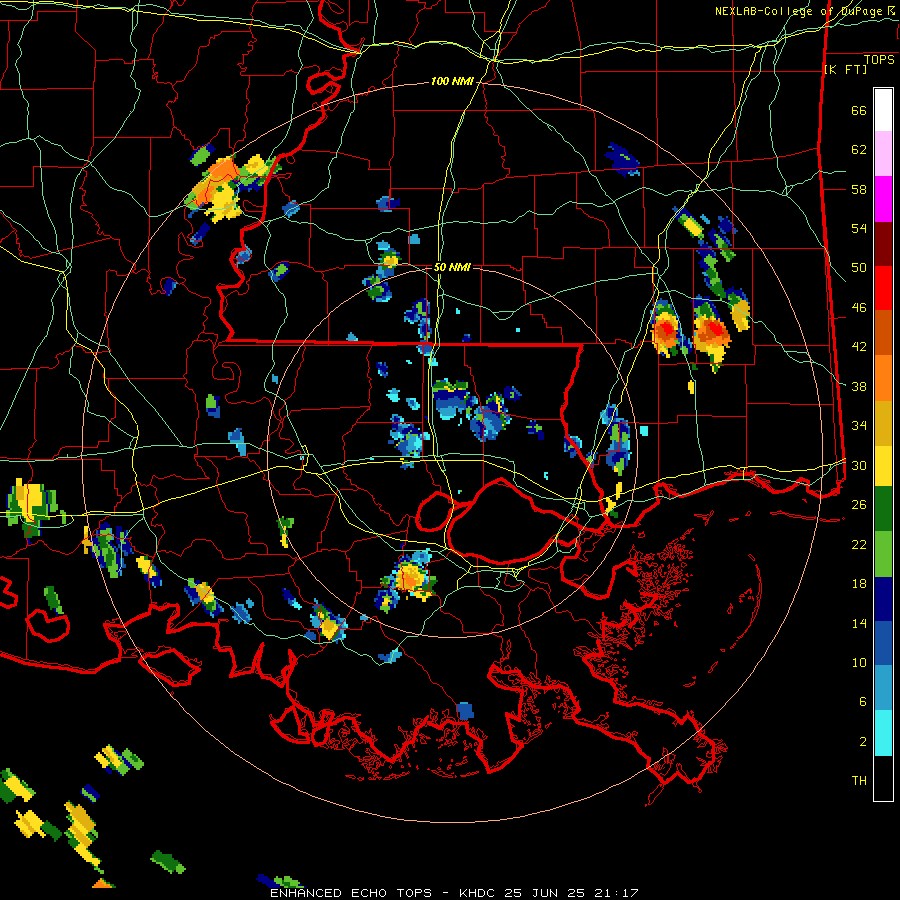Click the legend value 42
This screenshot has height=900, width=900.
[x=859, y=347]
